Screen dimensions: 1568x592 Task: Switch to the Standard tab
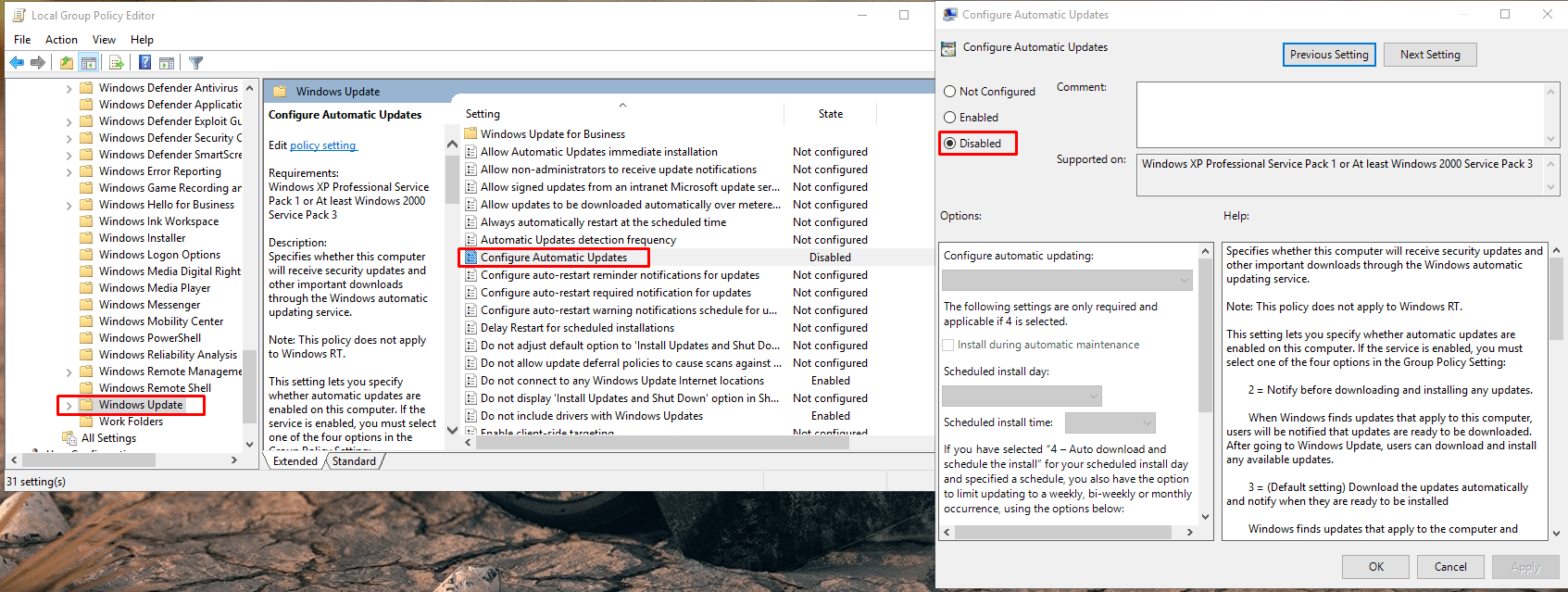click(x=354, y=461)
